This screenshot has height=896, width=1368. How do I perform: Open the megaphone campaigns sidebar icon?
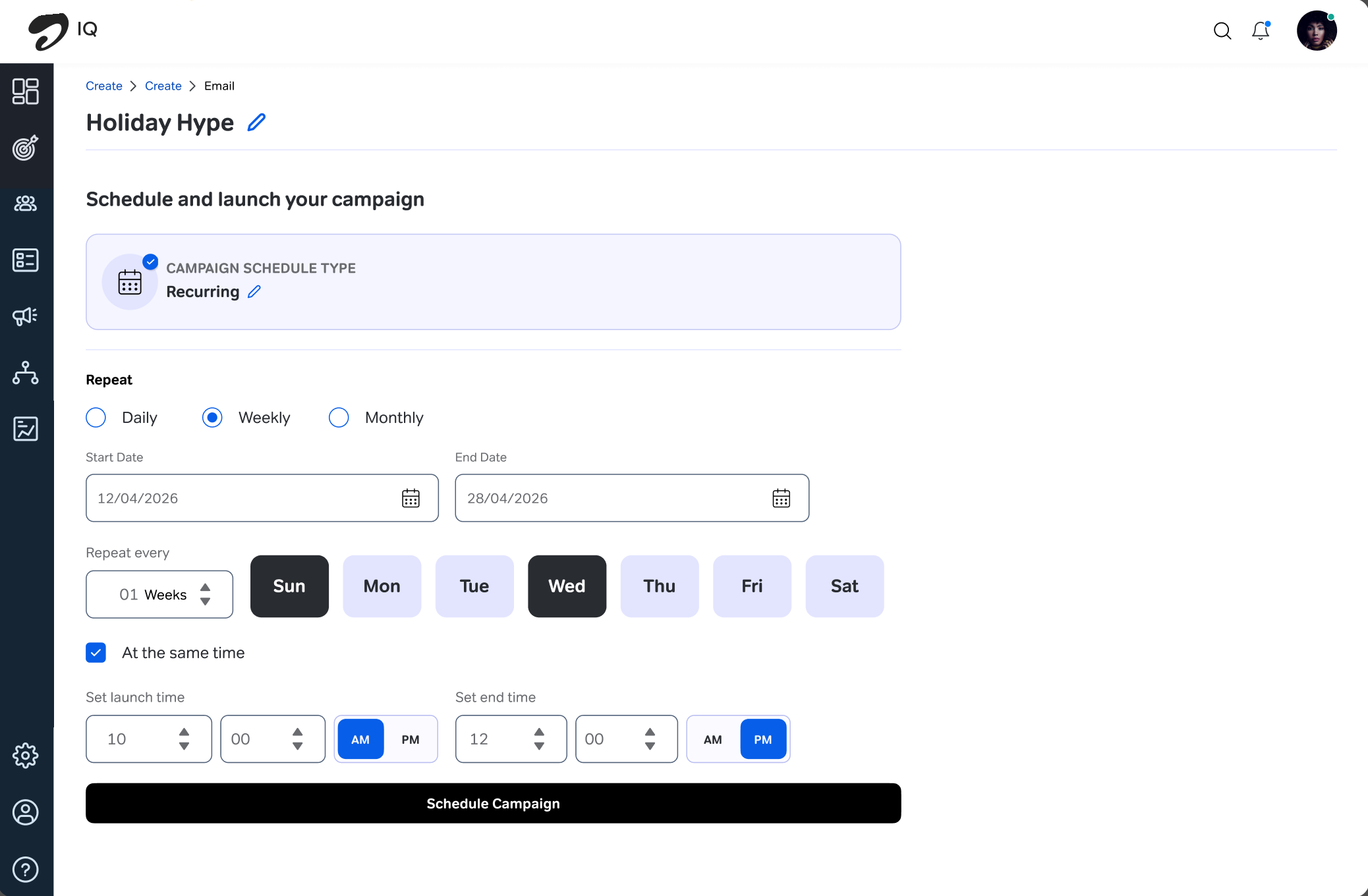(x=26, y=316)
